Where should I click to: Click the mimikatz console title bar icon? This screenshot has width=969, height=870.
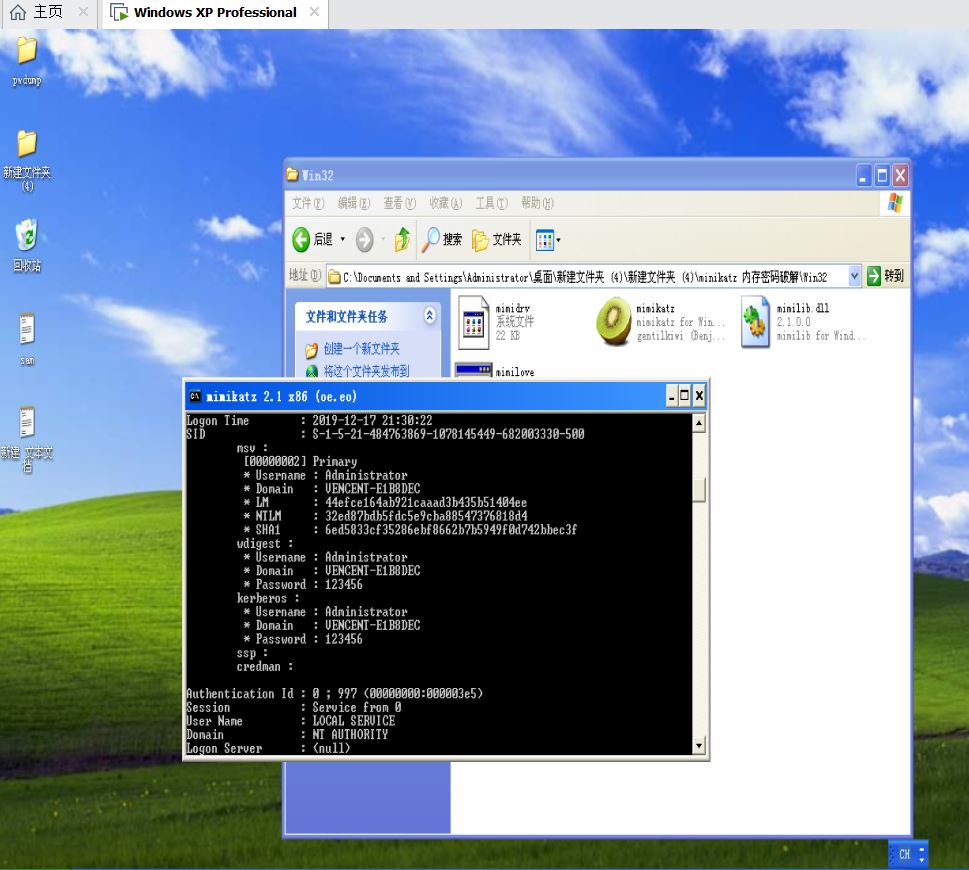pyautogui.click(x=195, y=396)
